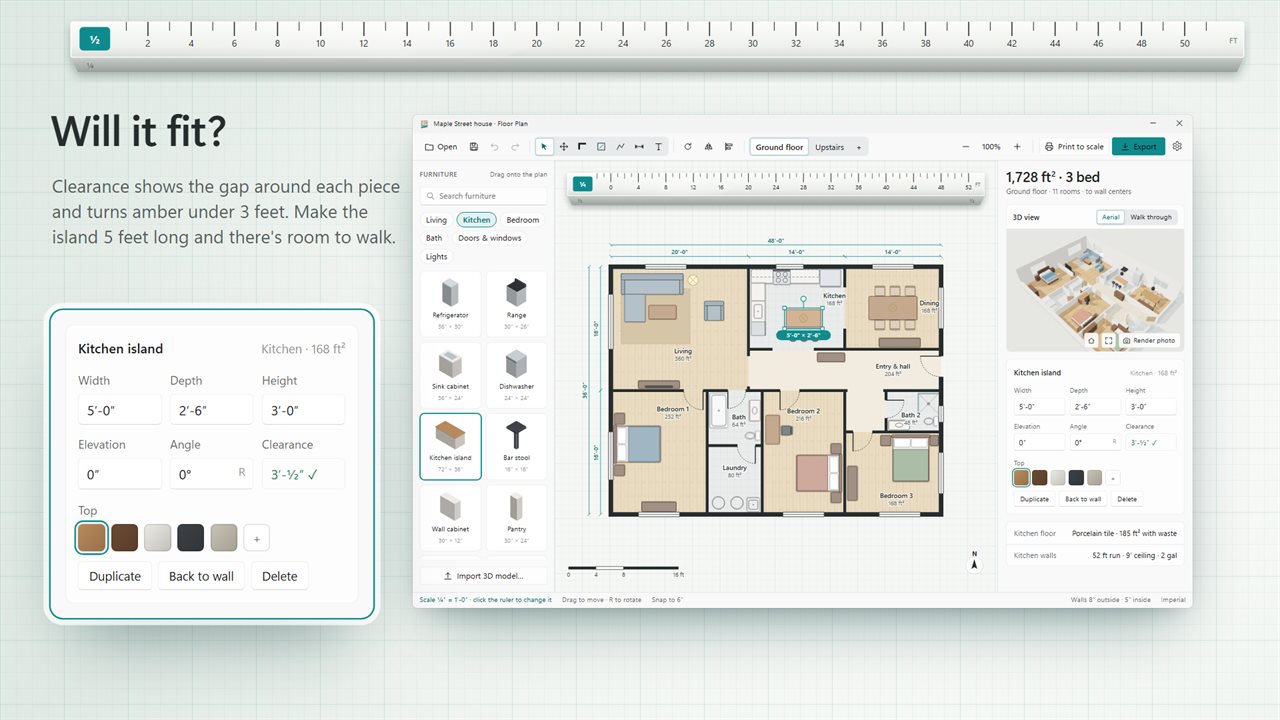The height and width of the screenshot is (720, 1280).
Task: Click Print to scale
Action: click(1074, 146)
